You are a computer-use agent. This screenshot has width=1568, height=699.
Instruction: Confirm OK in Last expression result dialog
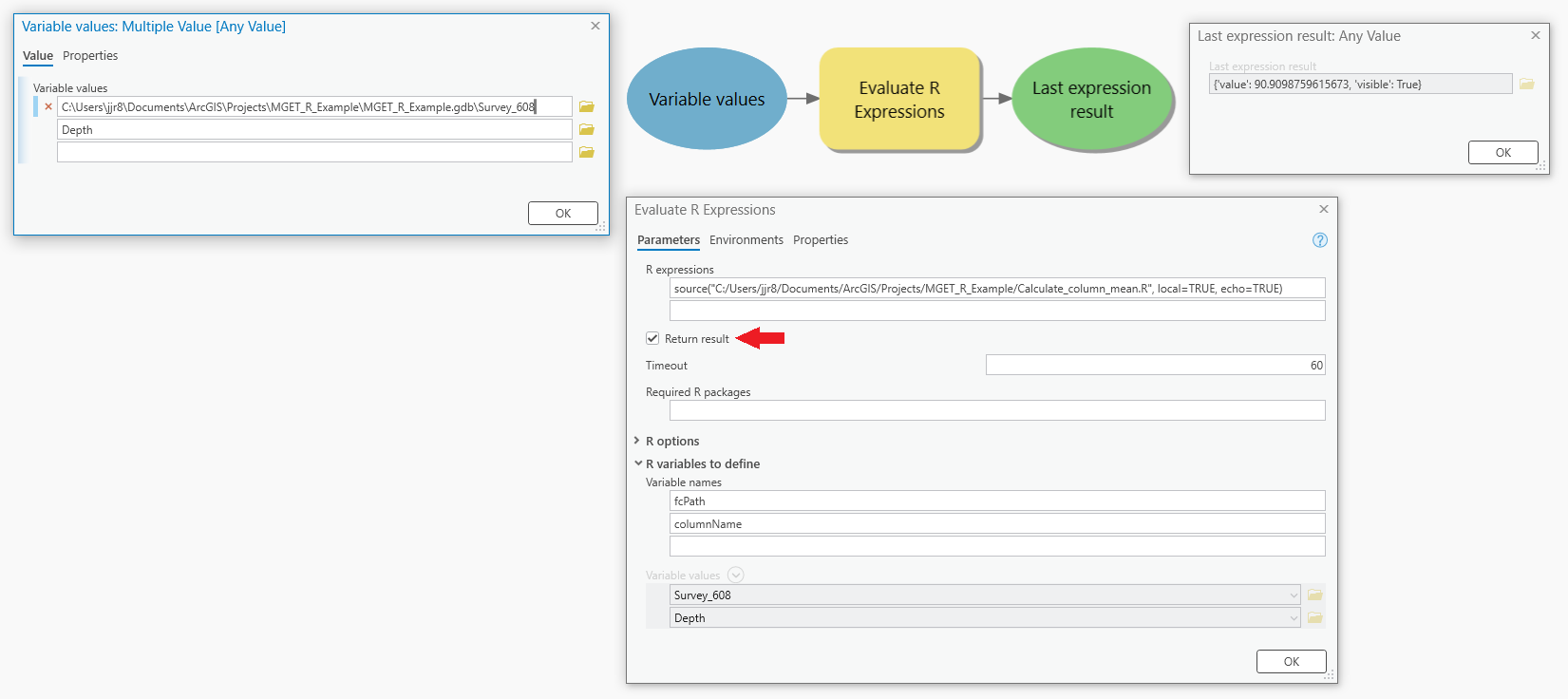(1503, 152)
